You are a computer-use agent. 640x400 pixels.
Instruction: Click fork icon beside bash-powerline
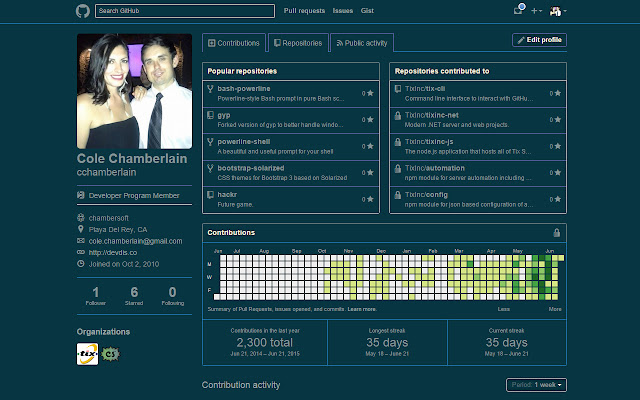point(210,89)
